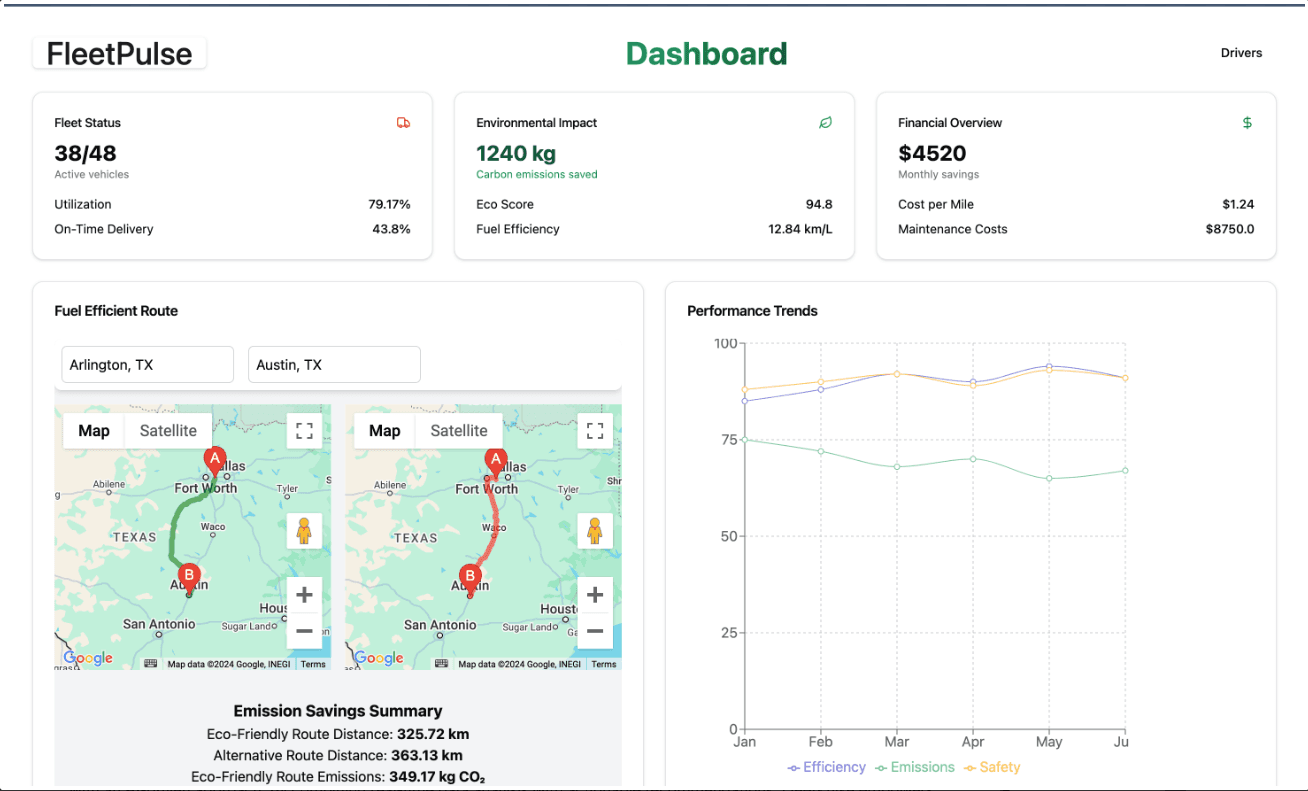
Task: Switch left map to Map view
Action: tap(94, 431)
